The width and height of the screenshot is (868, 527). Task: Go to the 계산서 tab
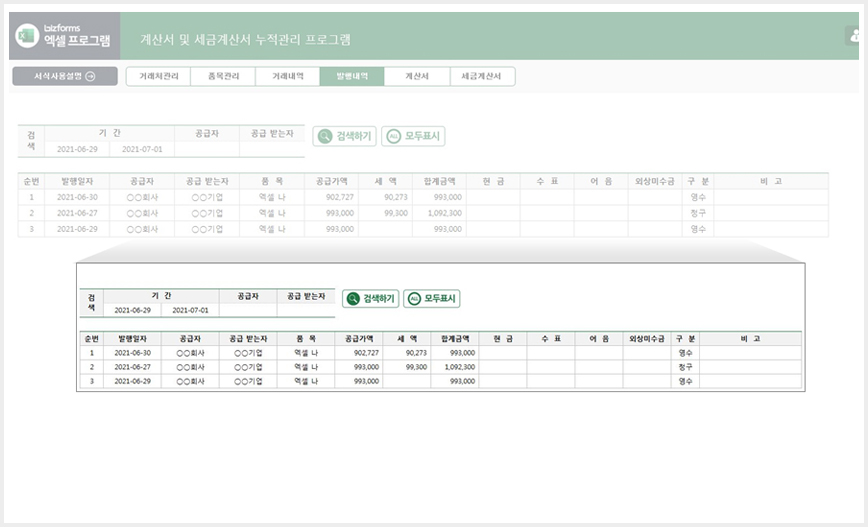click(417, 76)
